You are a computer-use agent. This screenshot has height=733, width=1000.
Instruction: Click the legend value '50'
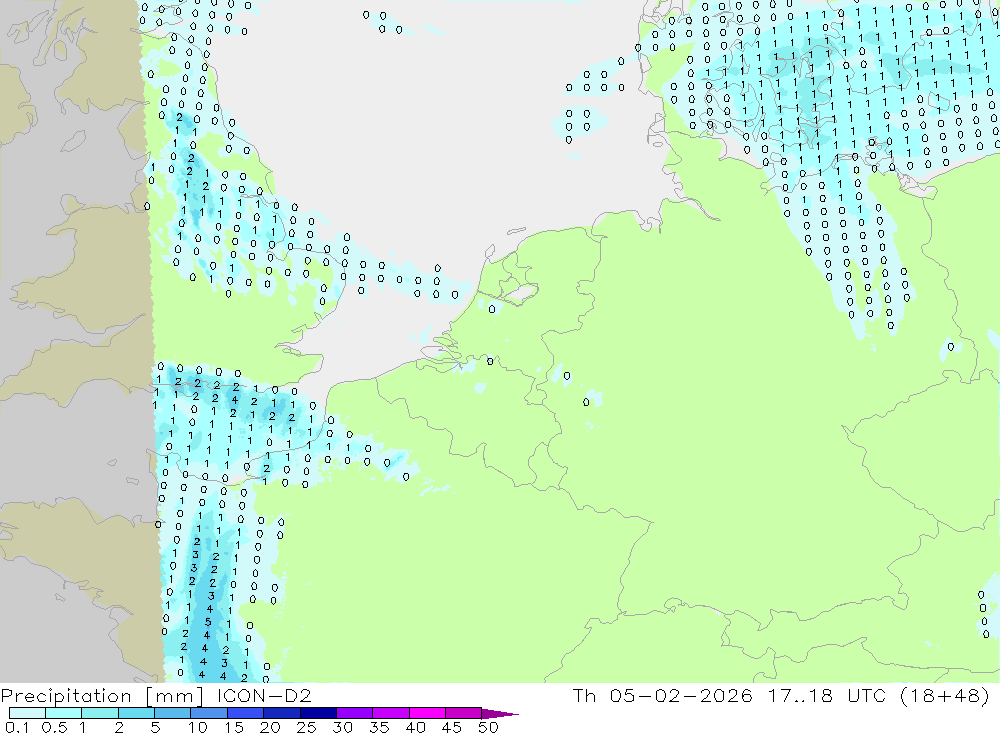488,727
